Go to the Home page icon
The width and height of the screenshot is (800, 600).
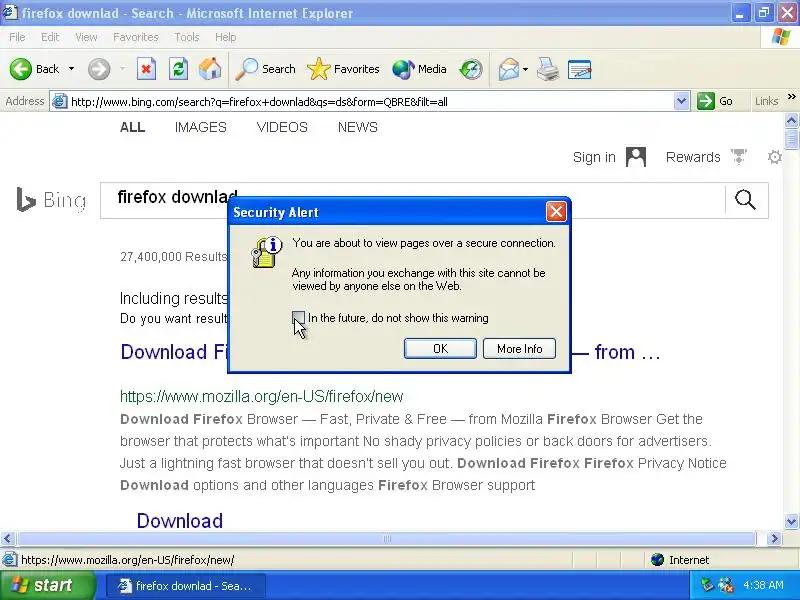(x=210, y=69)
